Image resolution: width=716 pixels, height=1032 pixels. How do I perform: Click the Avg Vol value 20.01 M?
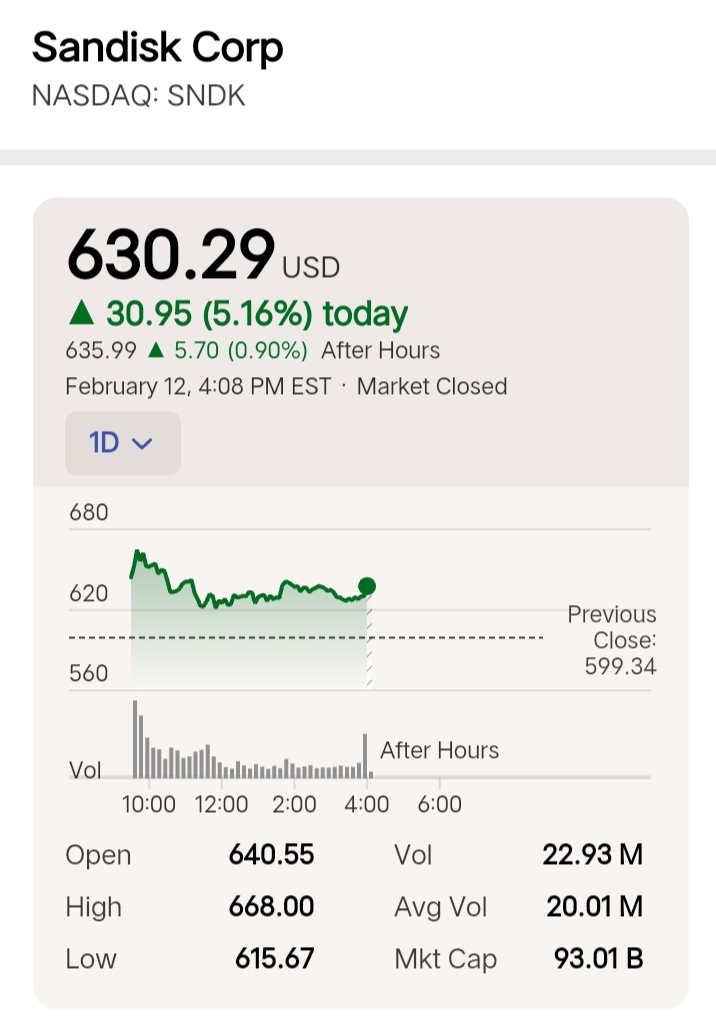(x=594, y=907)
